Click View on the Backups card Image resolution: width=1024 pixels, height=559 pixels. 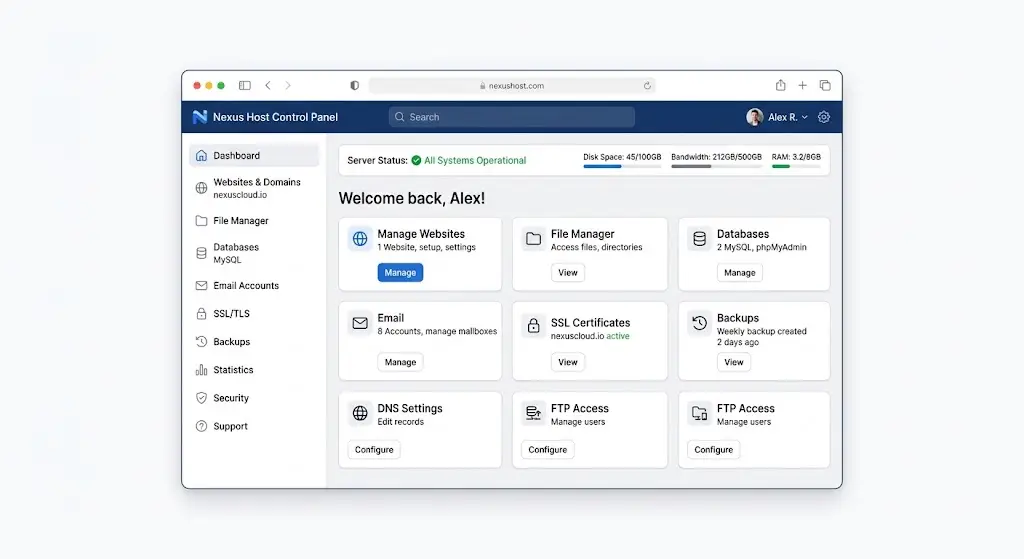[x=733, y=362]
